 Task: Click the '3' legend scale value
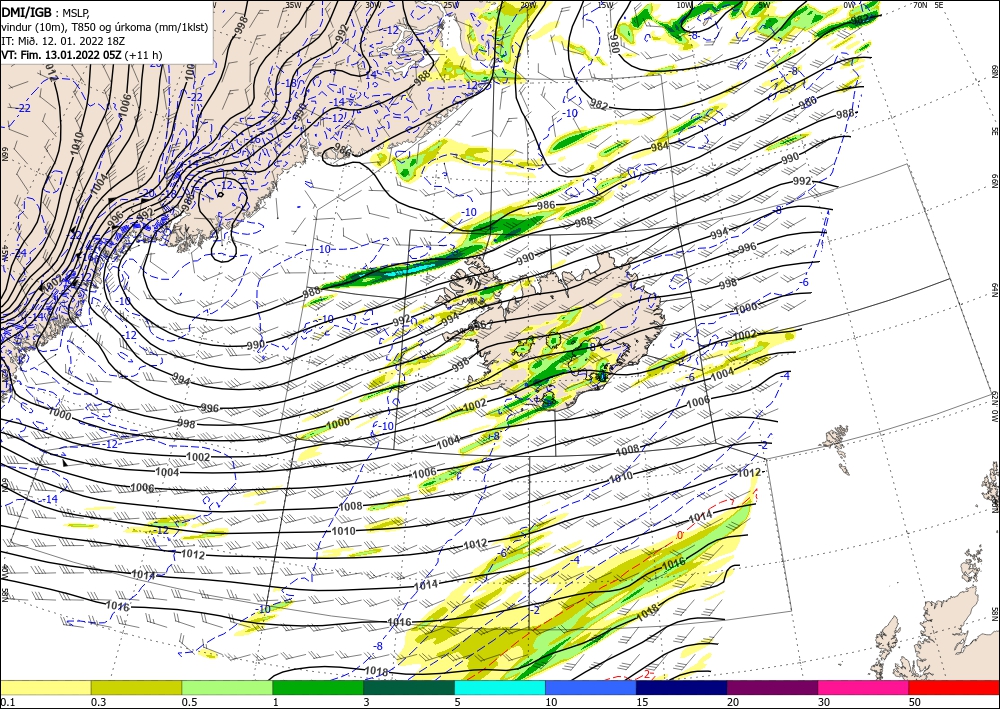point(366,702)
